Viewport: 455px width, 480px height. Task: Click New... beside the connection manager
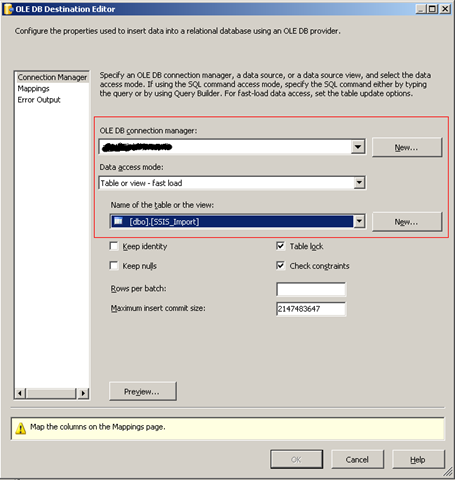(x=407, y=147)
